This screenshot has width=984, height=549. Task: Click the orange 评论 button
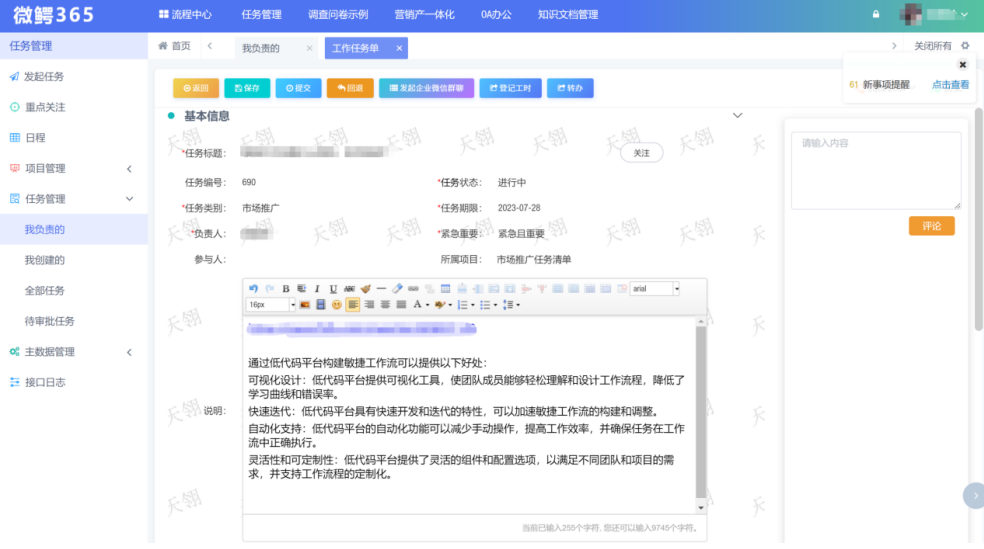click(x=931, y=226)
